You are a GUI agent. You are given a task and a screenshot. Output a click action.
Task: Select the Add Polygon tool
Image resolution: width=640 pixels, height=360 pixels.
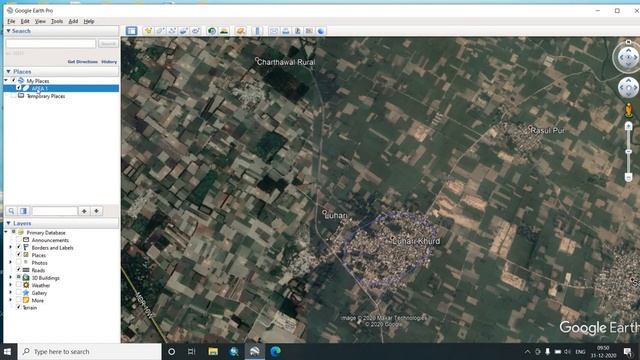click(x=160, y=31)
